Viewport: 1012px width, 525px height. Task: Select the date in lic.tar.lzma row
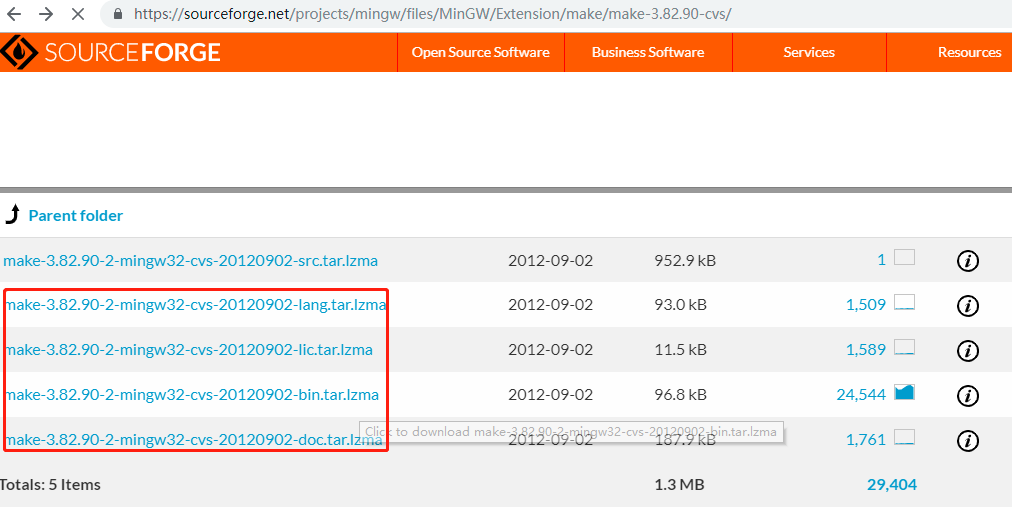pyautogui.click(x=550, y=349)
